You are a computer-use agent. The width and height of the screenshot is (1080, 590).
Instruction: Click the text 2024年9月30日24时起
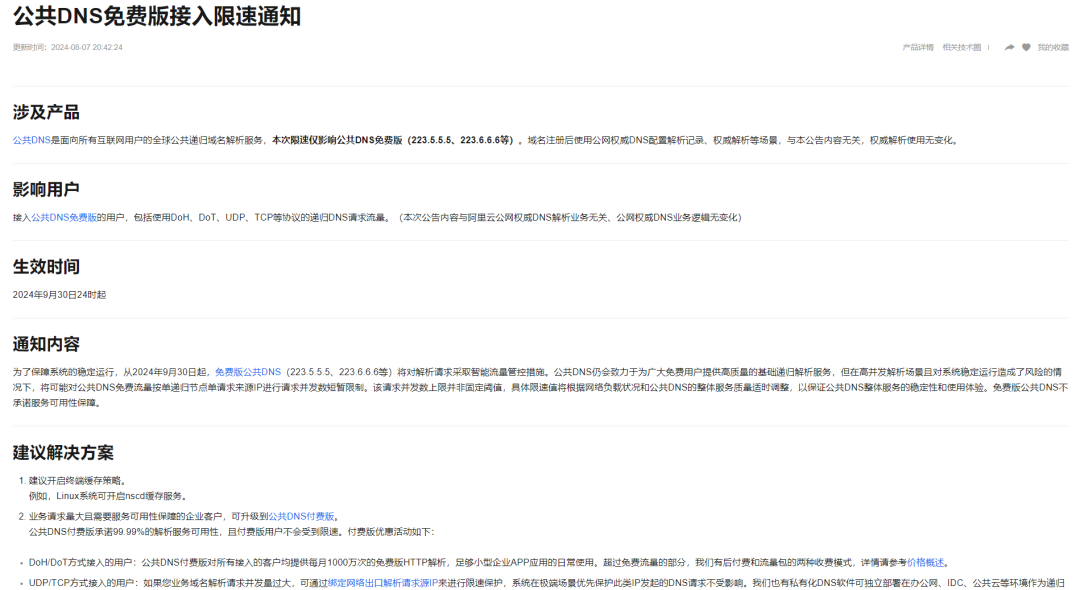tap(59, 295)
